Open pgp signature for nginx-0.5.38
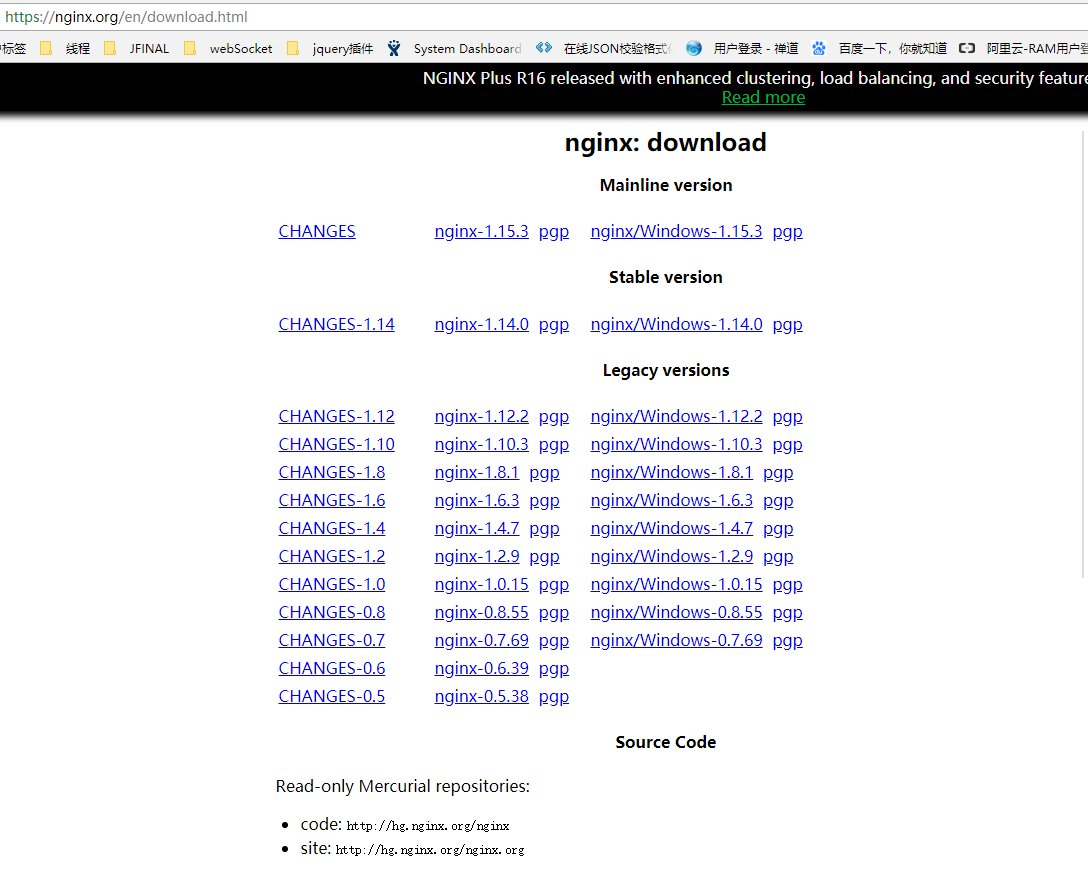 [x=554, y=697]
